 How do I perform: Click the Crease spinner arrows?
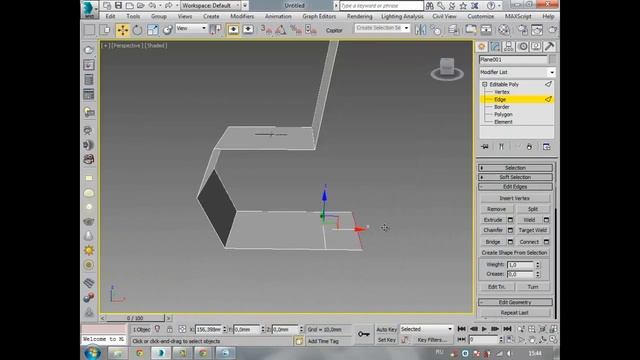pyautogui.click(x=538, y=274)
